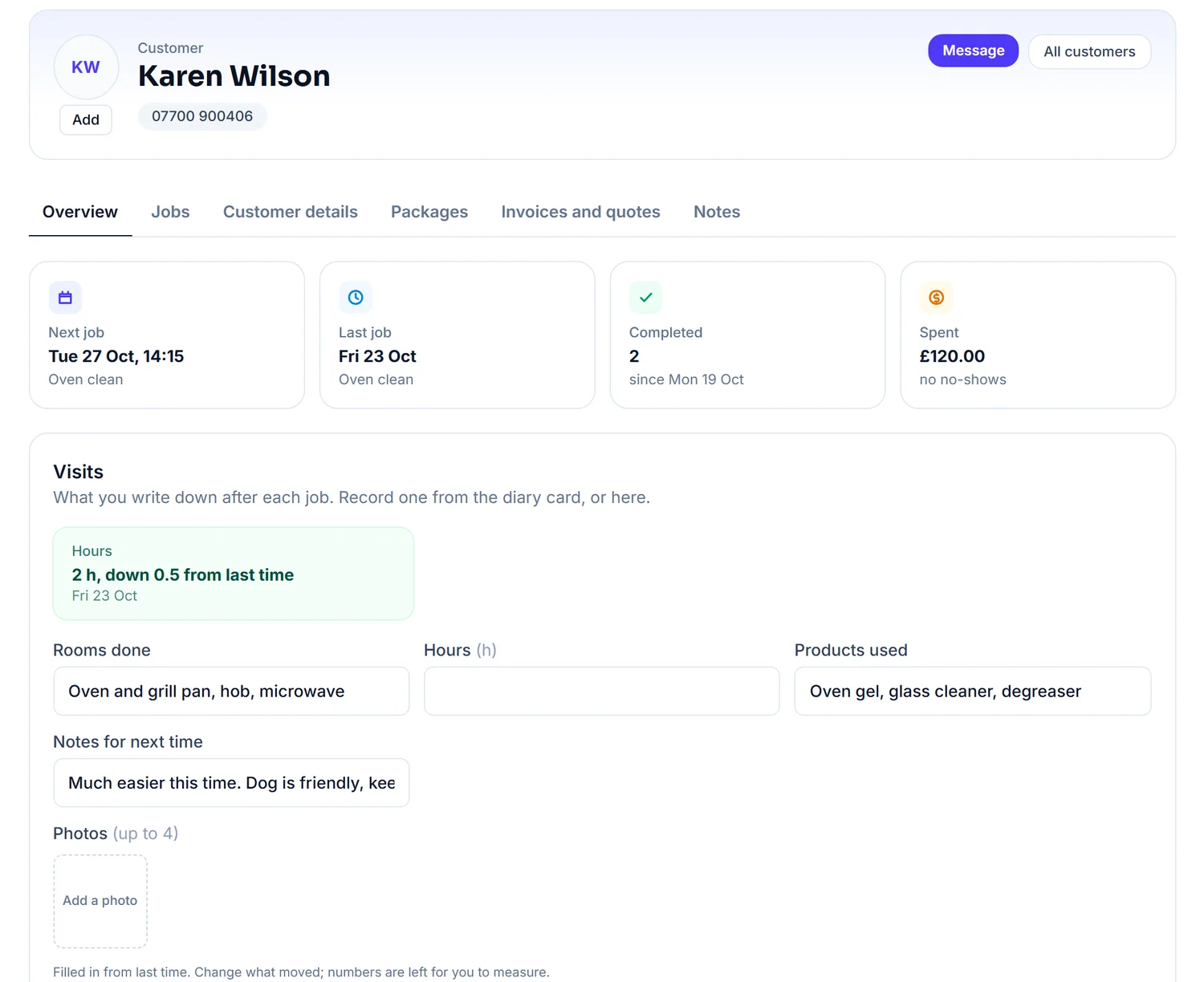
Task: Click the All customers button
Action: 1089,51
